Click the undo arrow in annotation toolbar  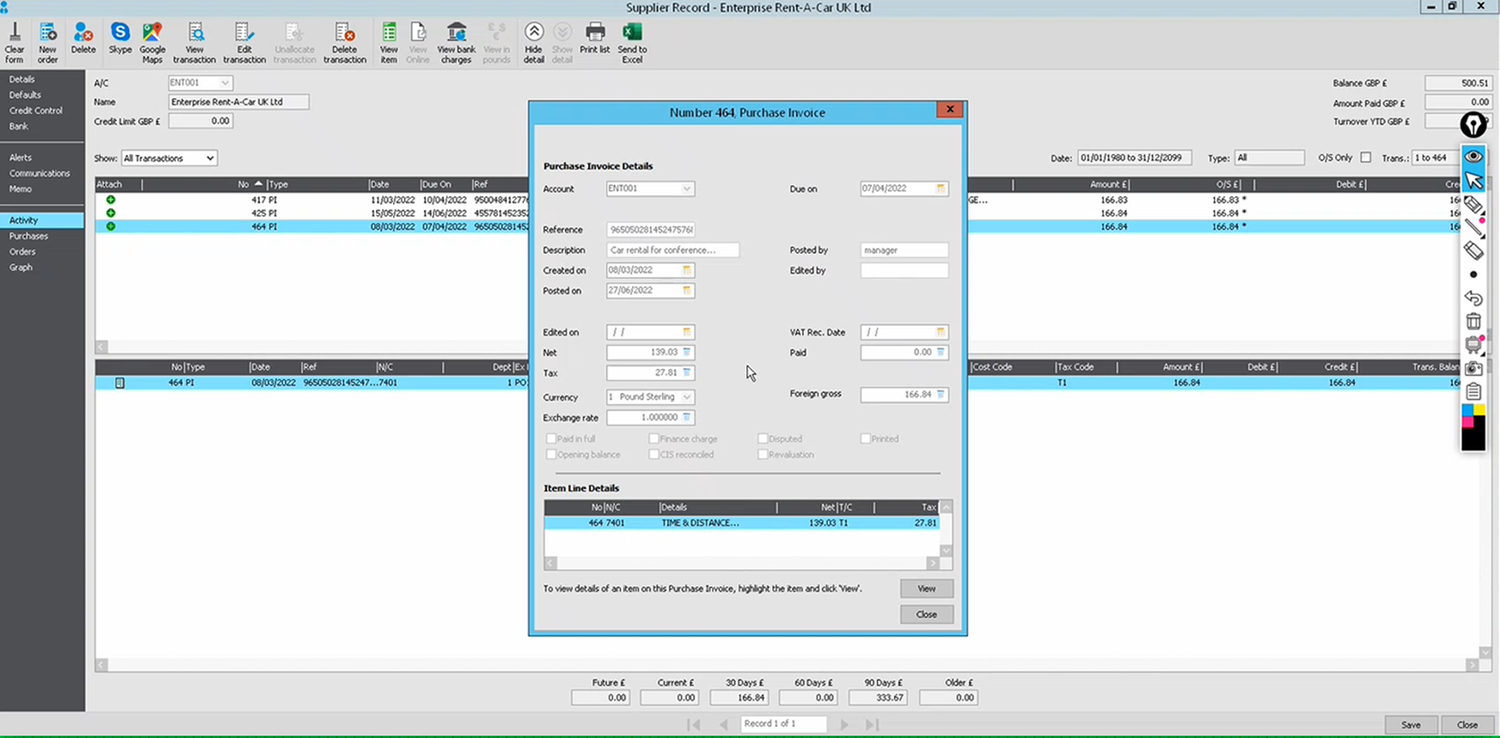click(1473, 298)
